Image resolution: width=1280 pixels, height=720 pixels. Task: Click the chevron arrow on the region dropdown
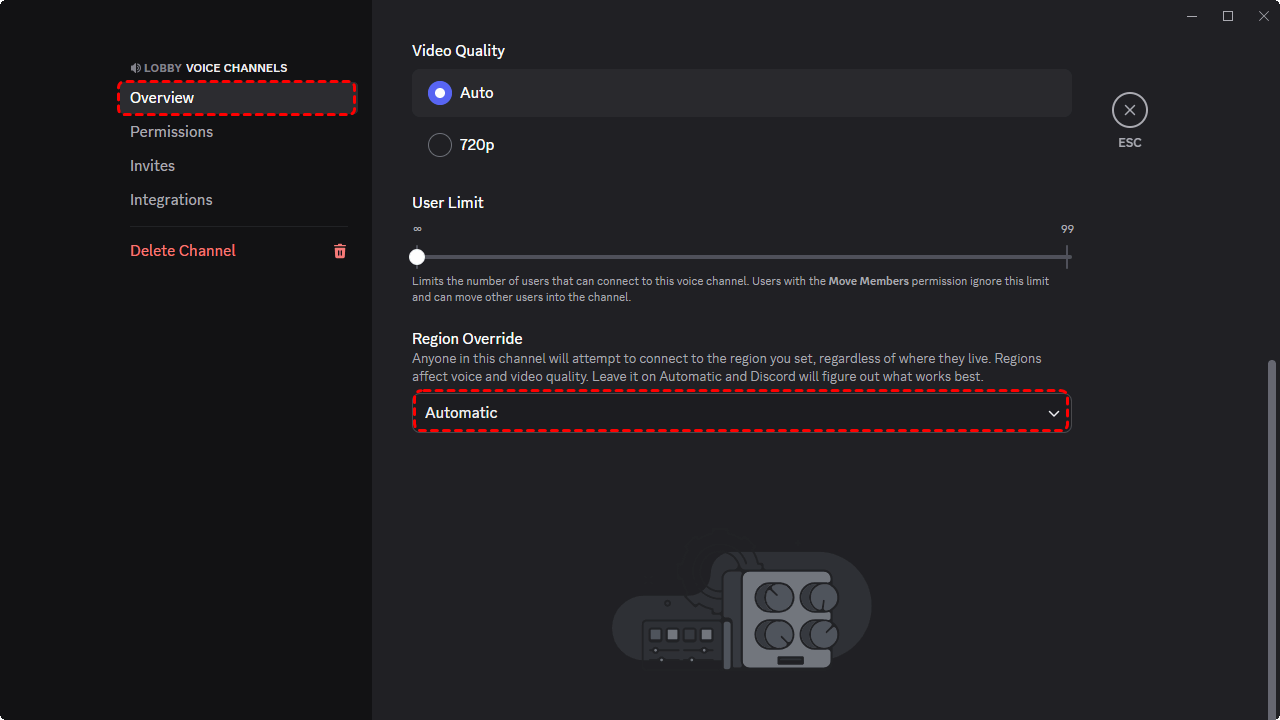1053,413
